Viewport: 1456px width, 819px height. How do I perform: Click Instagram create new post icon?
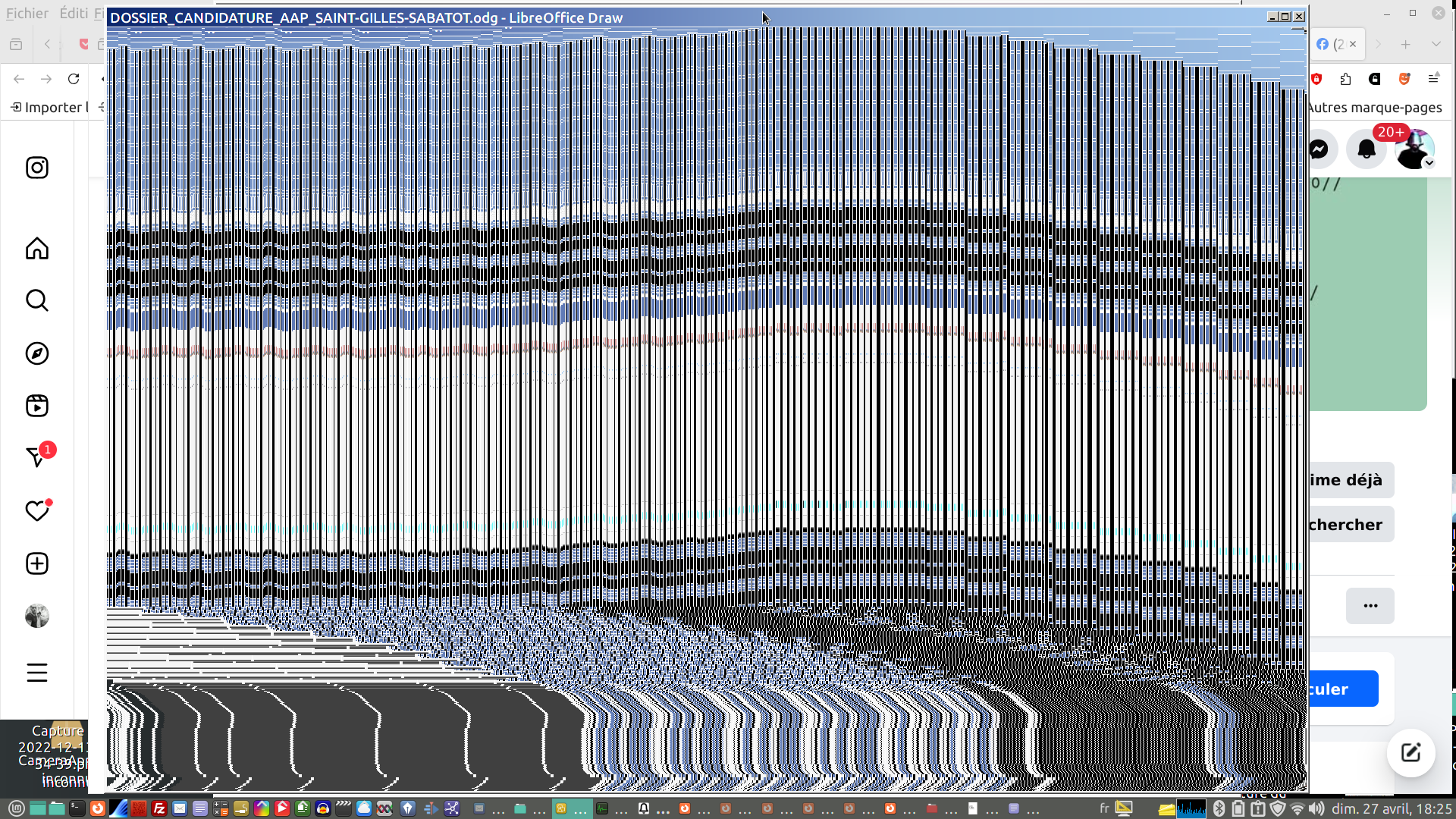point(36,563)
